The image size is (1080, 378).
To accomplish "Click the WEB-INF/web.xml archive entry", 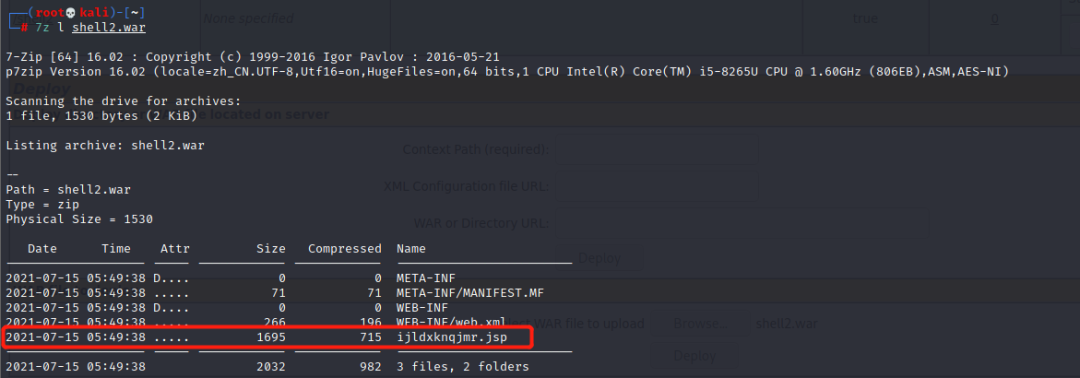I will click(455, 323).
